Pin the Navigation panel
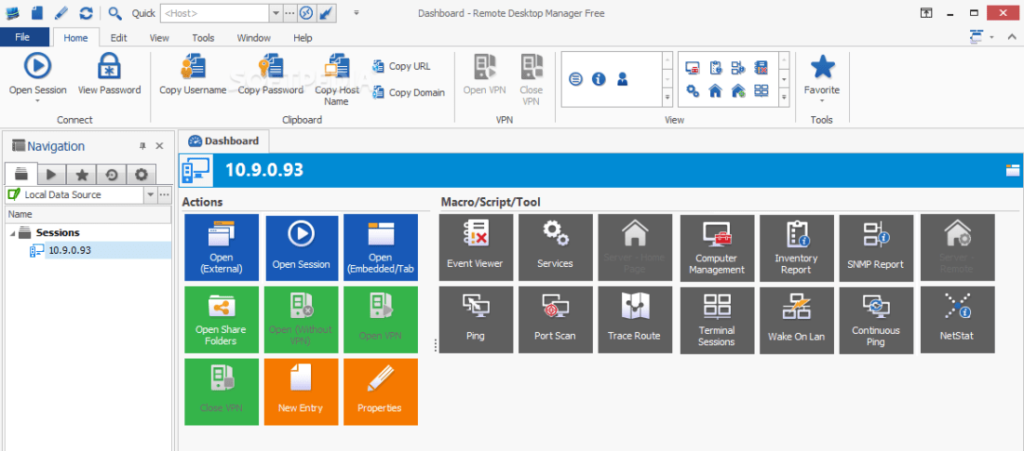This screenshot has width=1024, height=451. point(142,146)
